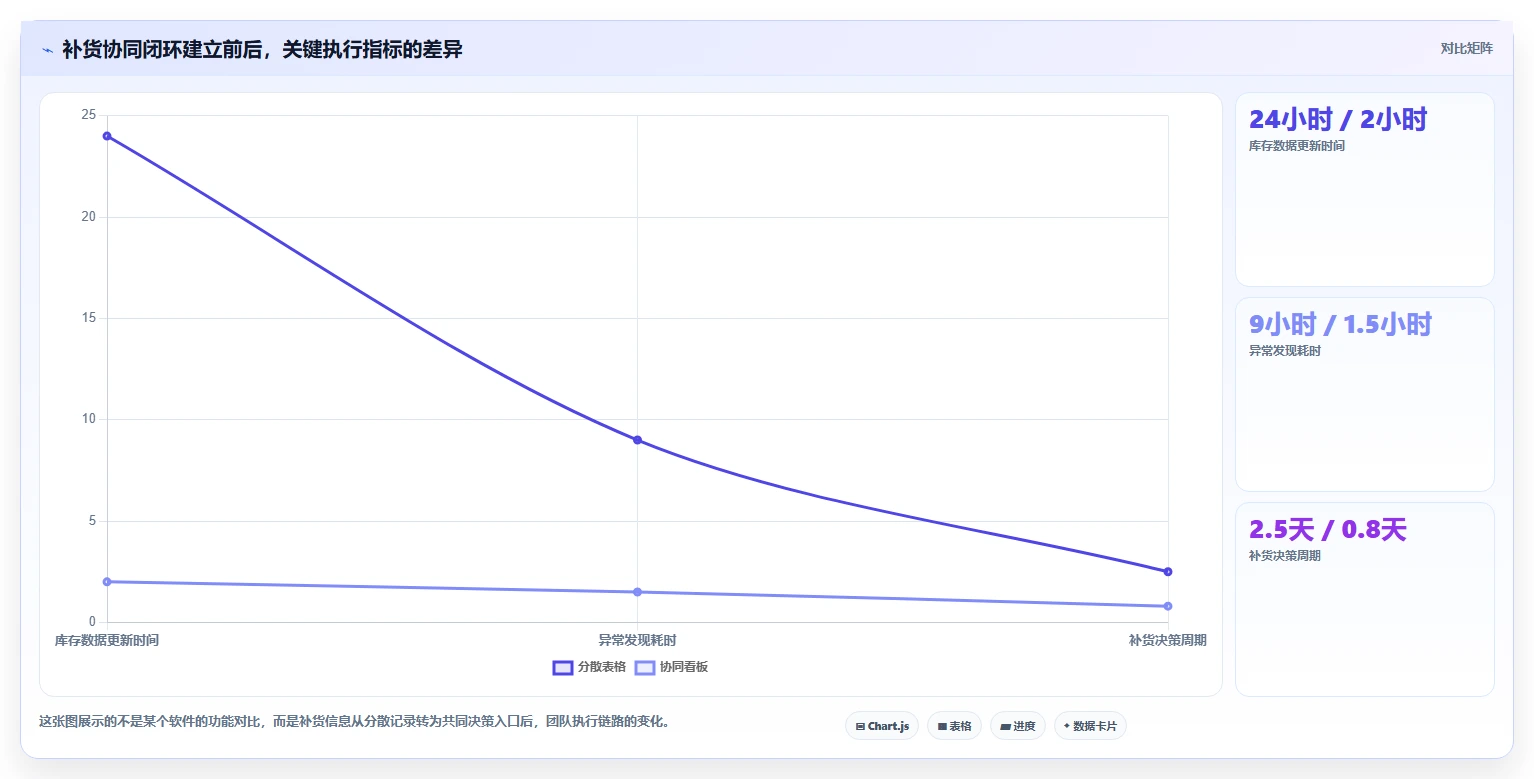Click the 协同看板 data point at 1.5
This screenshot has width=1534, height=779.
637,592
